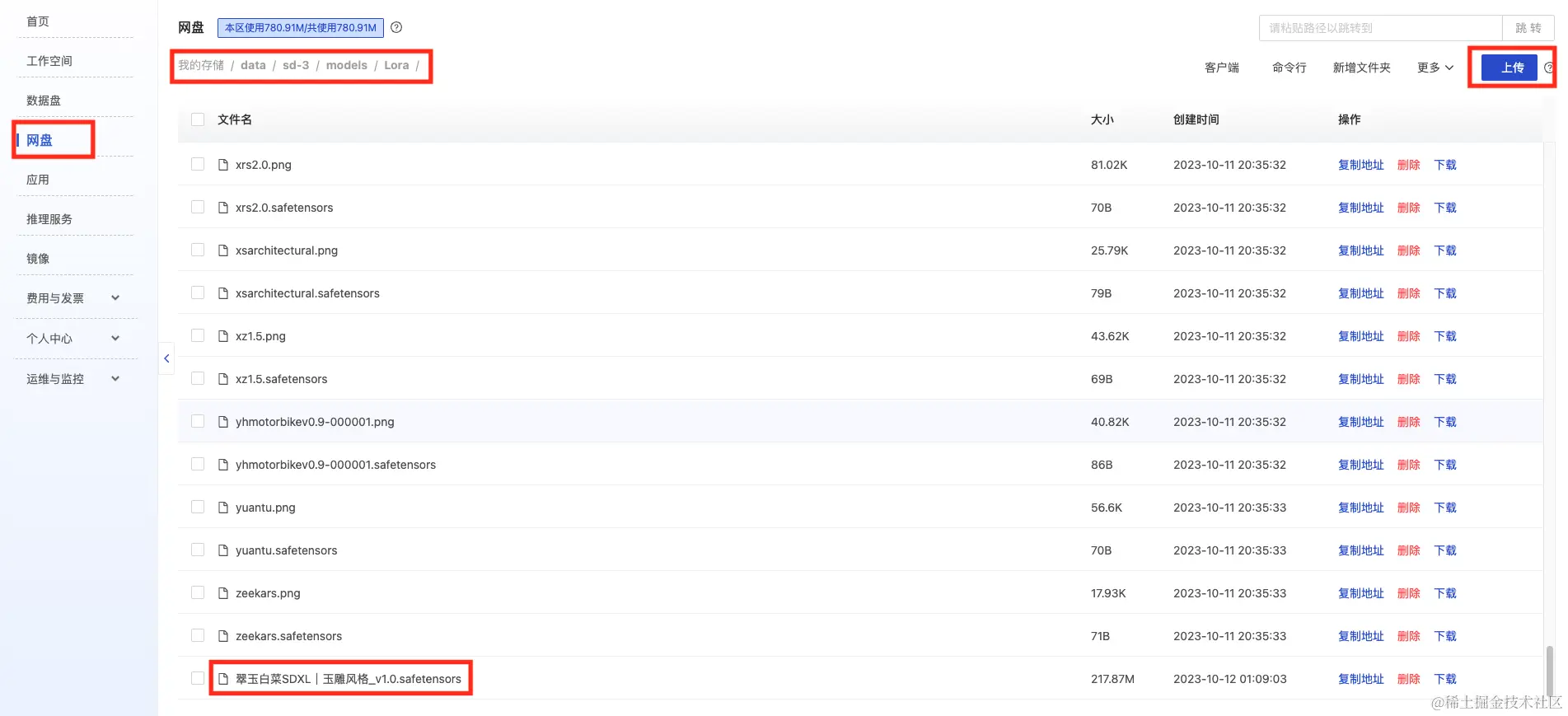Click the help icon beside storage usage badge
The height and width of the screenshot is (716, 1568).
coord(396,27)
